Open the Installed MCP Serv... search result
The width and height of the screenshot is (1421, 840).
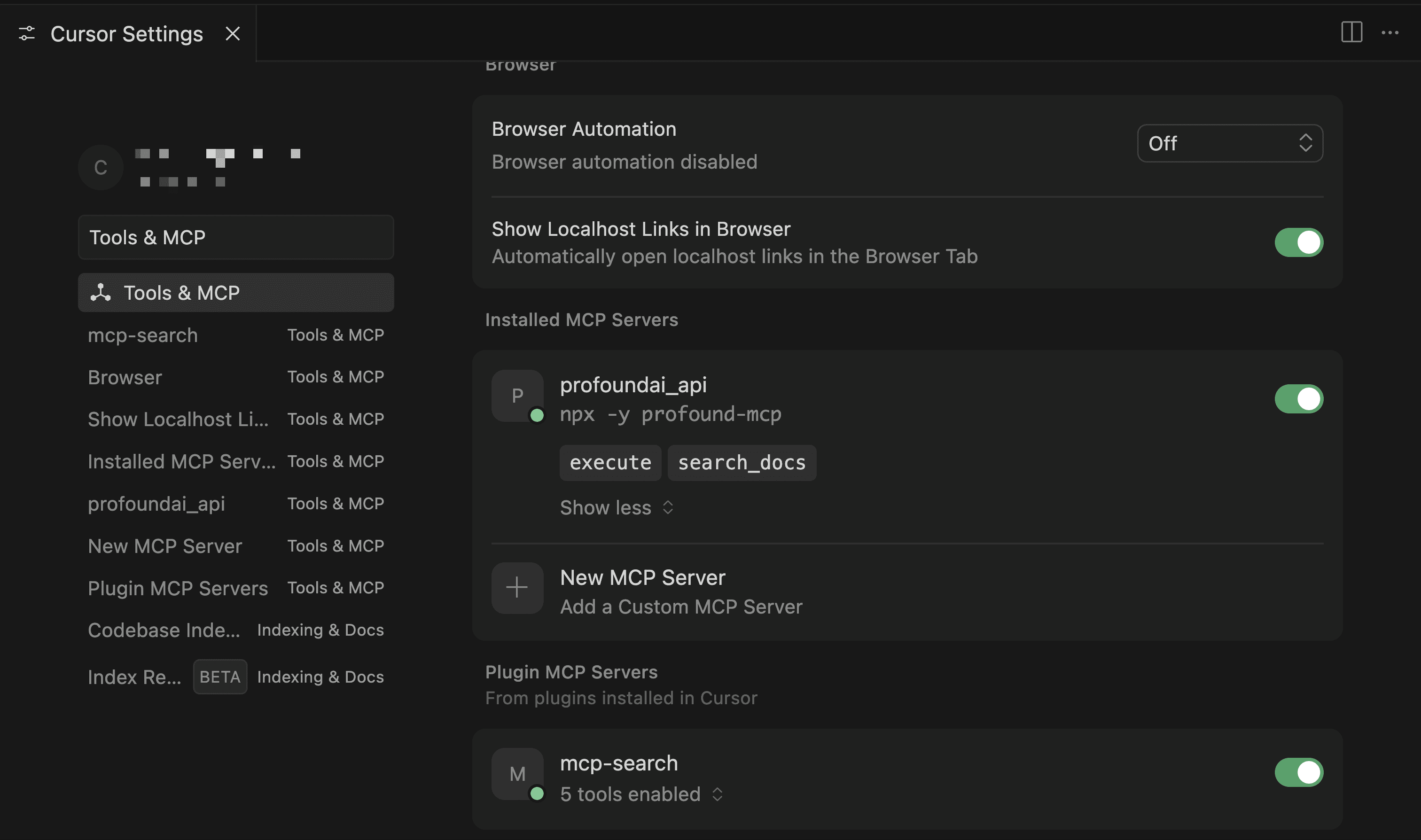pos(236,461)
